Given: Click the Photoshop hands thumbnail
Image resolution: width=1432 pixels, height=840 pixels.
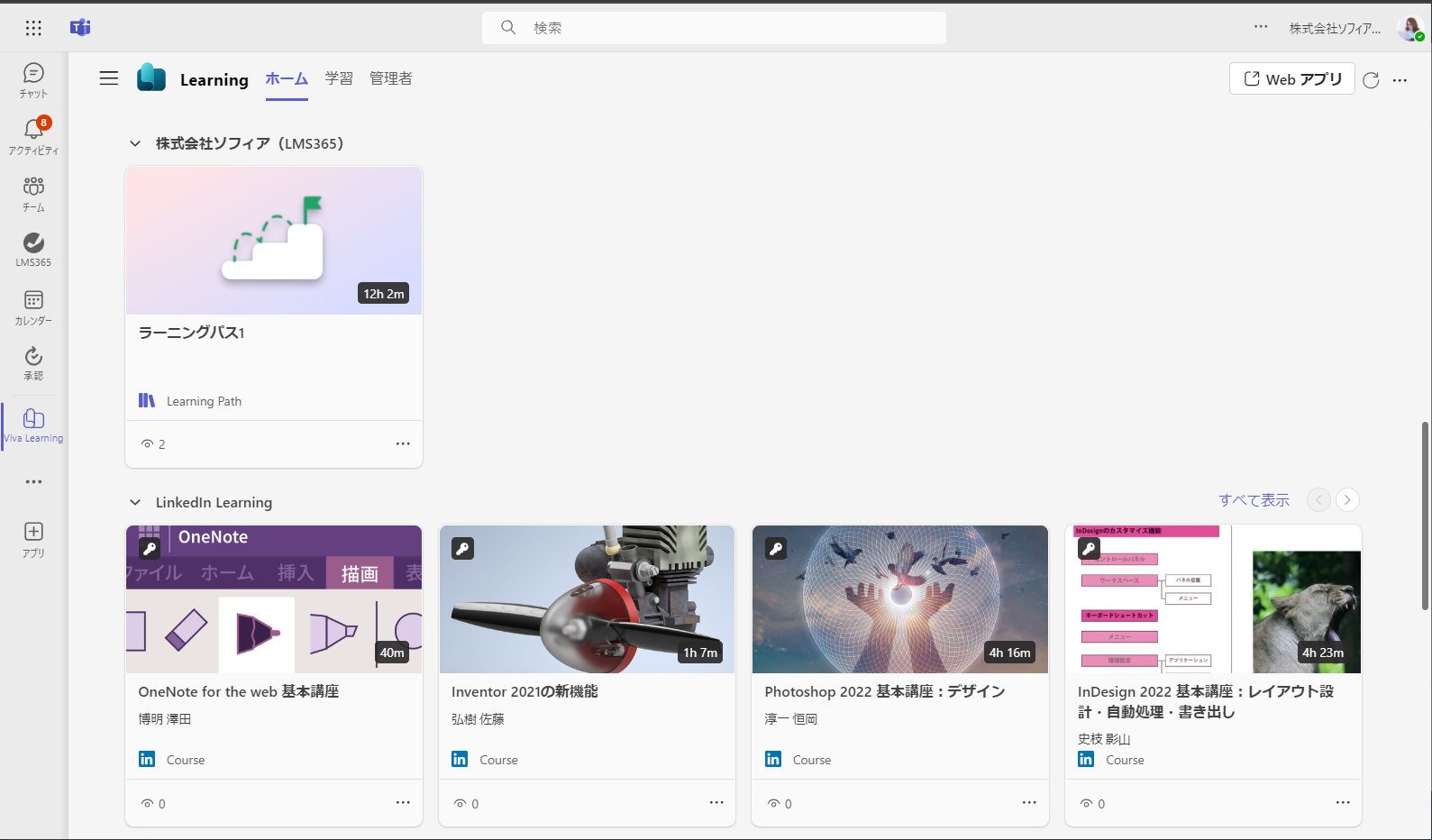Looking at the screenshot, I should (900, 599).
